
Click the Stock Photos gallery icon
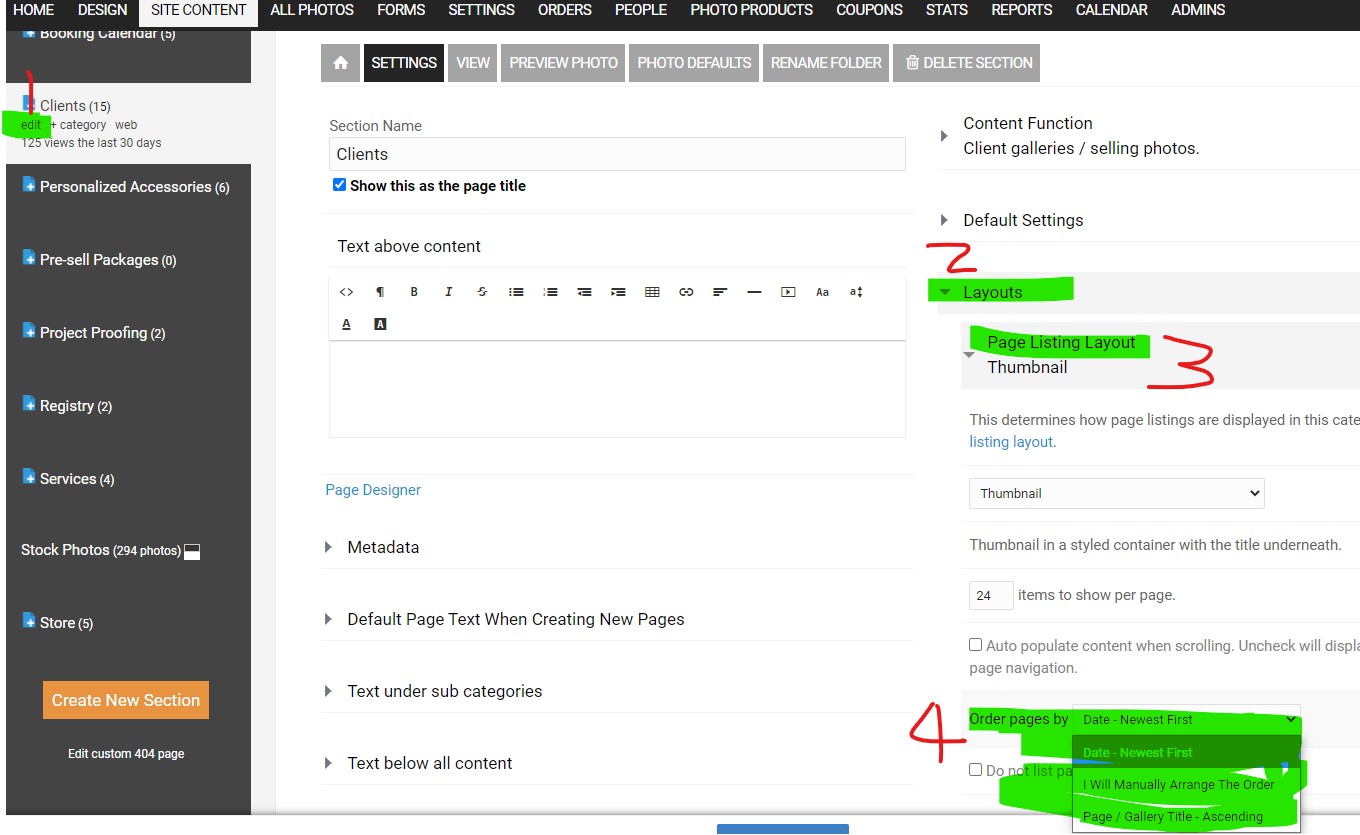[192, 551]
